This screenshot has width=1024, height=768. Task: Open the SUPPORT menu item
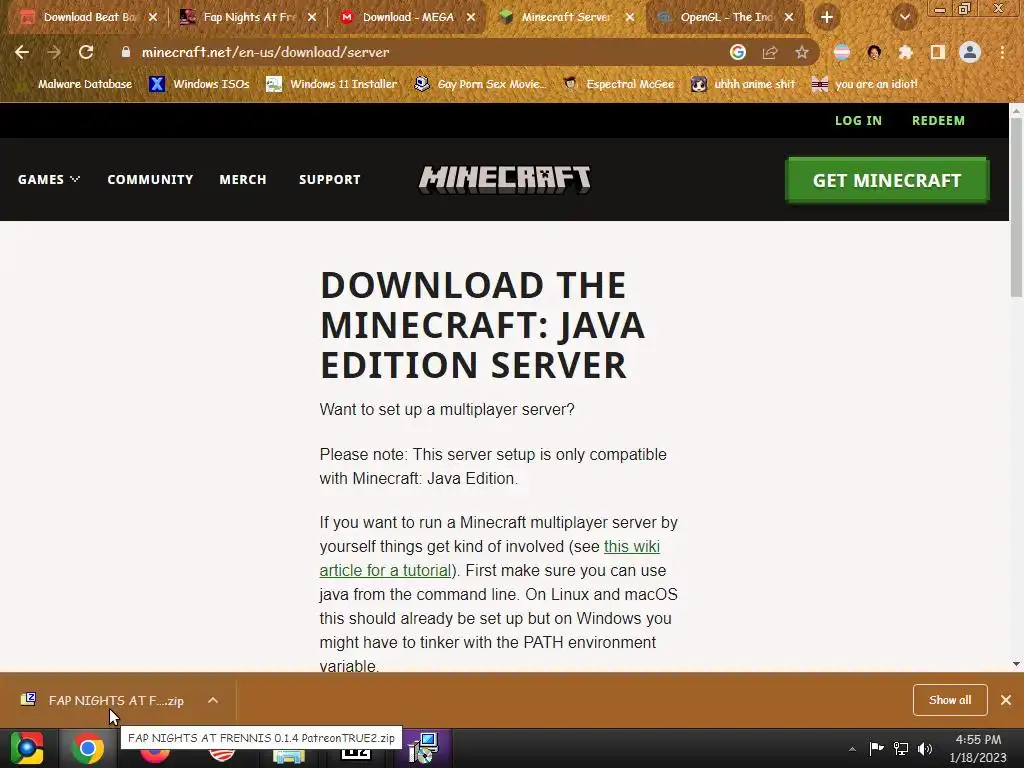tap(330, 179)
